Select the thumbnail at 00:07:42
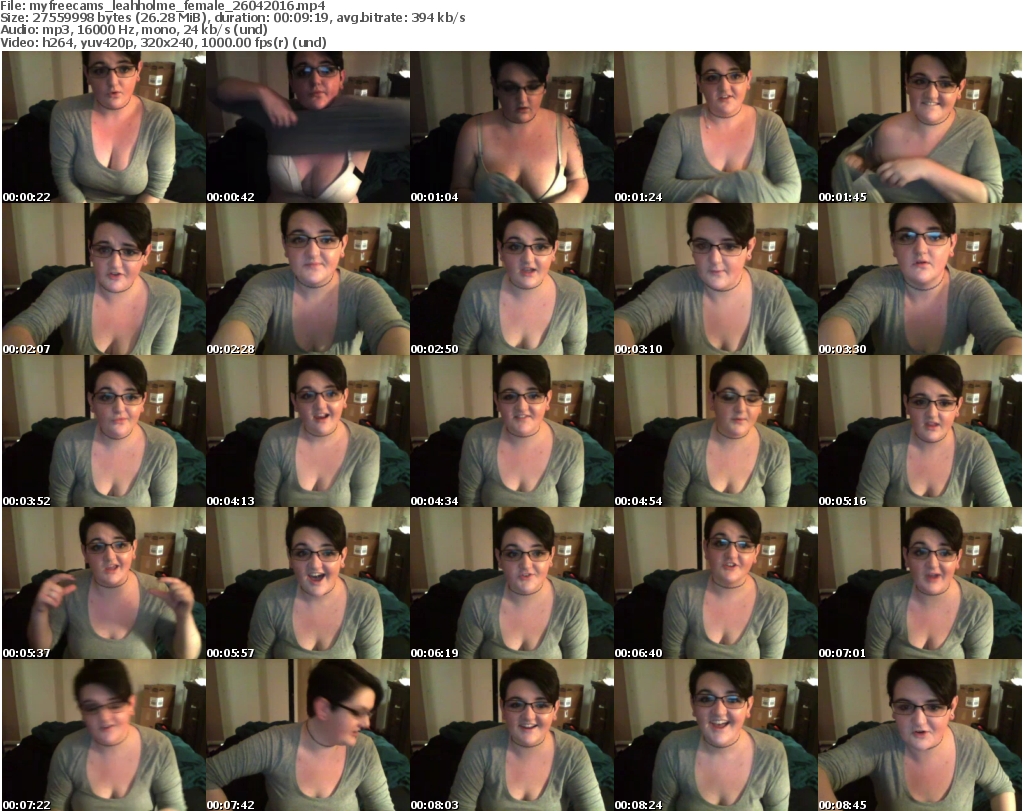Viewport: 1024px width, 811px height. [308, 735]
